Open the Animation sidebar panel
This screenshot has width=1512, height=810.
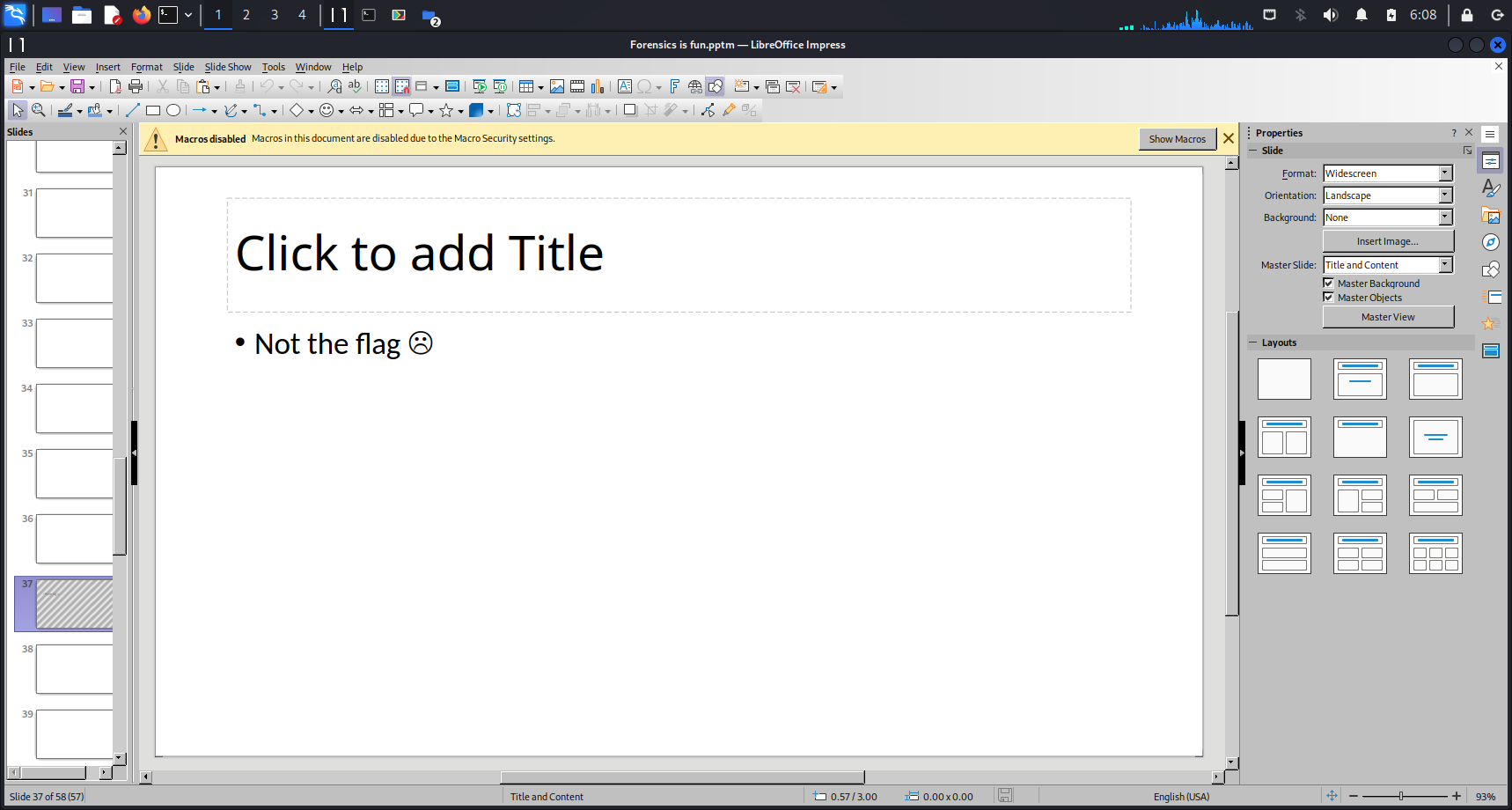(1490, 324)
